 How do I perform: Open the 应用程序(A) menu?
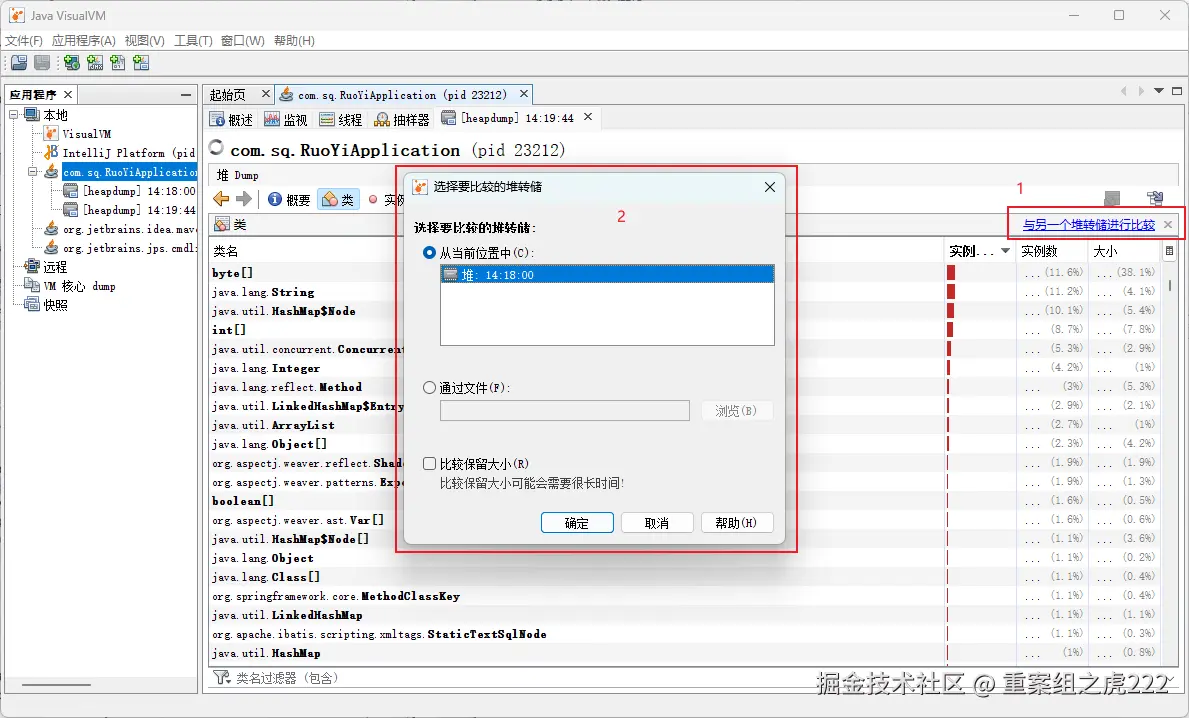(83, 40)
